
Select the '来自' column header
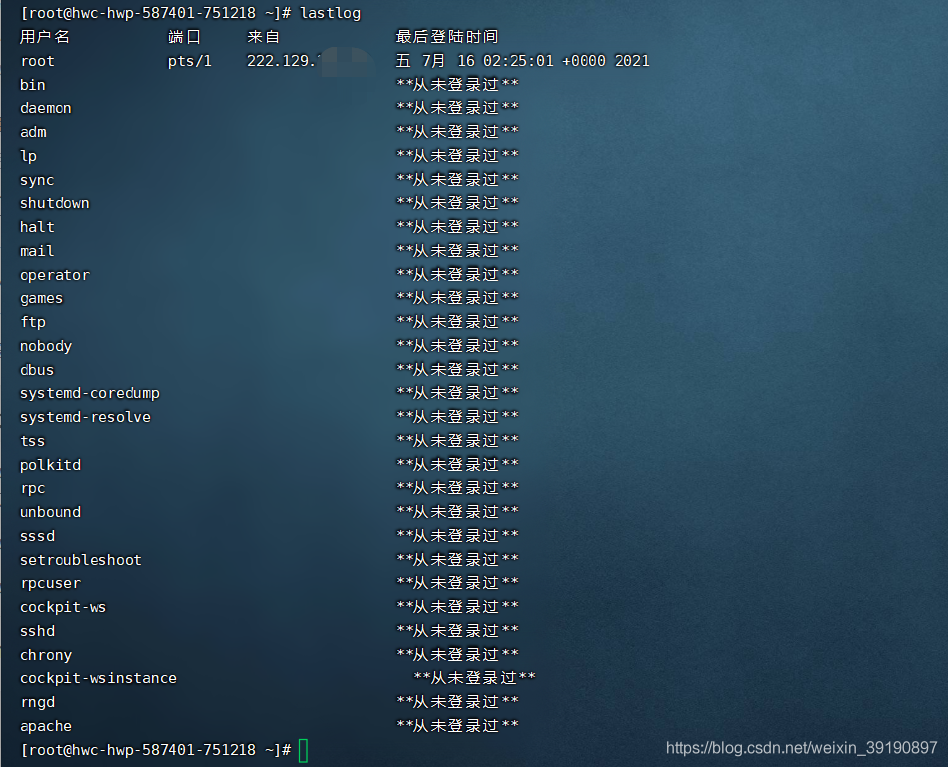(x=263, y=37)
